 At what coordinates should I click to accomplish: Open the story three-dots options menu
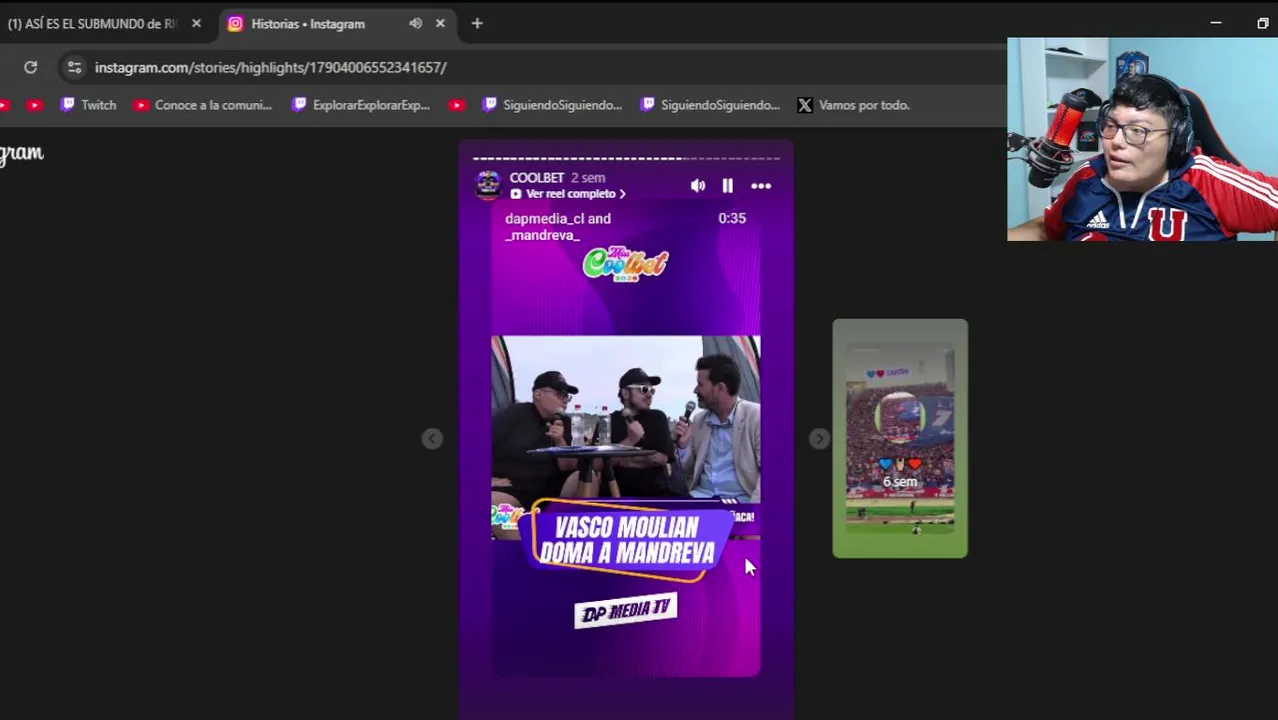(761, 186)
